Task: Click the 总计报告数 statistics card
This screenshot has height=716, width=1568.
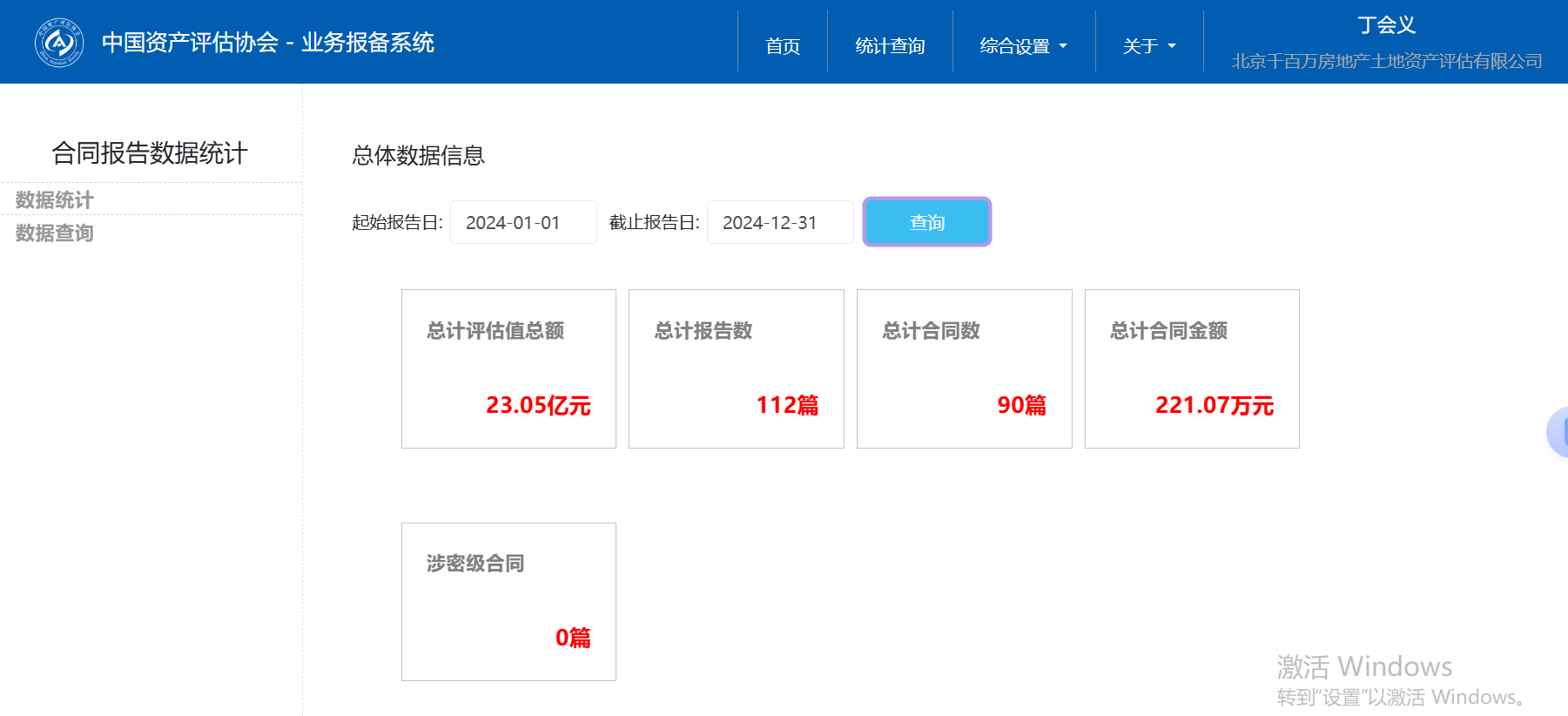Action: coord(736,368)
